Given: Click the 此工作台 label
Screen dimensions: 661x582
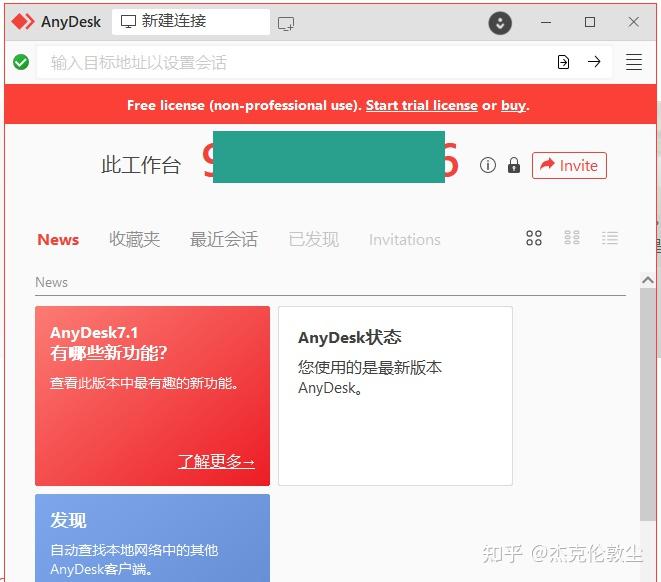Looking at the screenshot, I should click(141, 165).
